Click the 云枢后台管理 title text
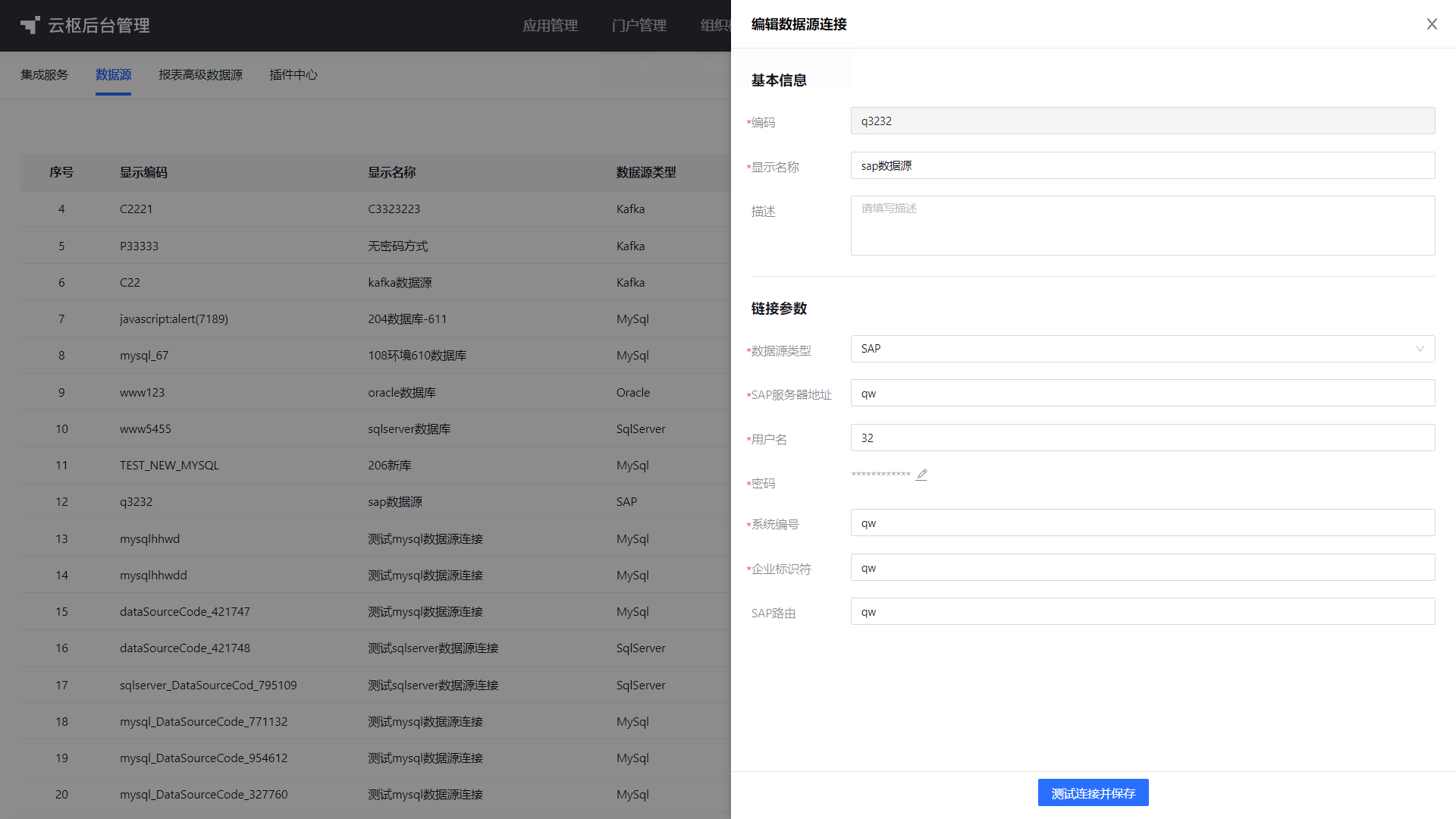Image resolution: width=1456 pixels, height=819 pixels. coord(99,25)
